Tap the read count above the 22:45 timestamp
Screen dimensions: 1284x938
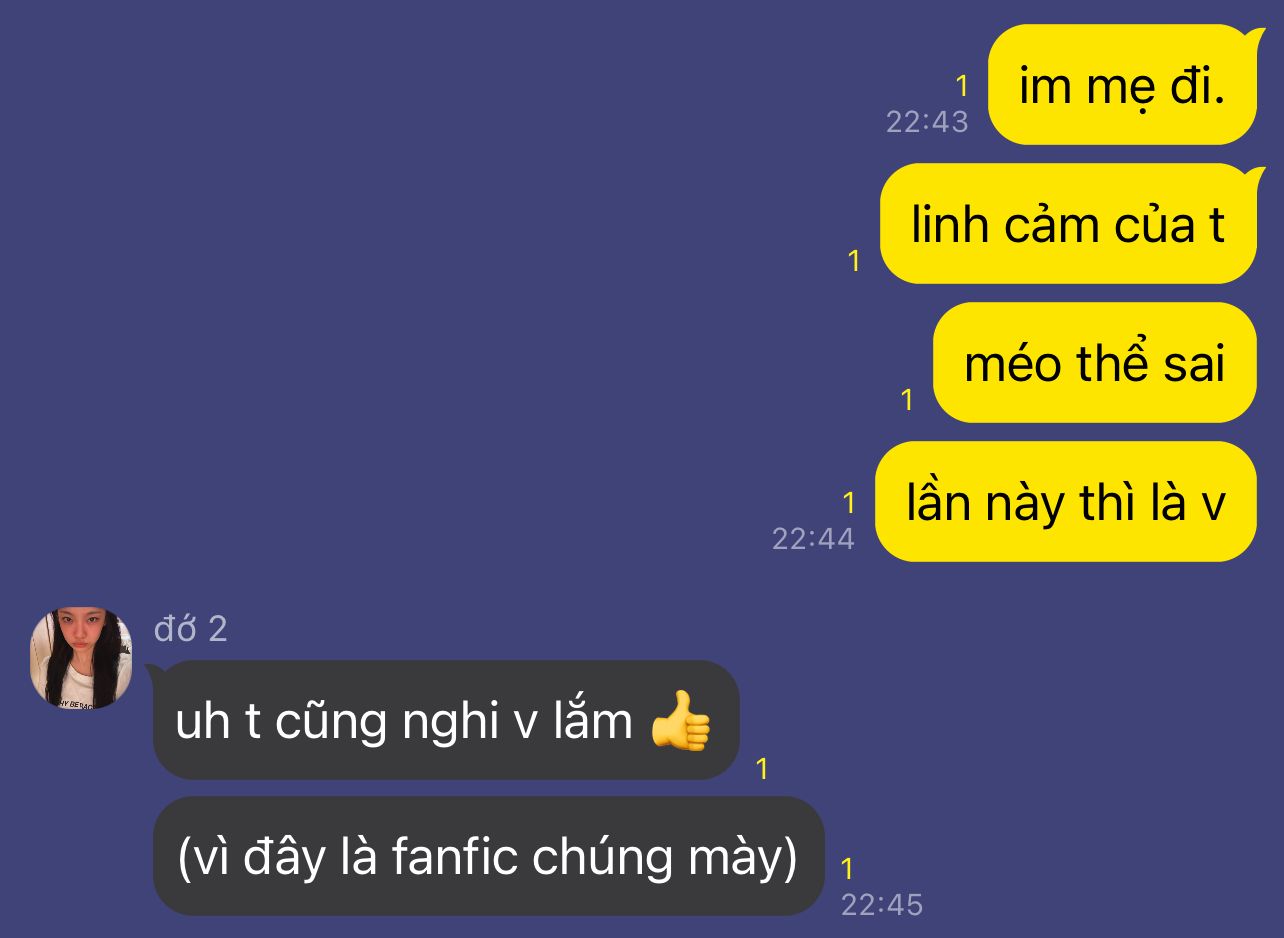pos(847,869)
